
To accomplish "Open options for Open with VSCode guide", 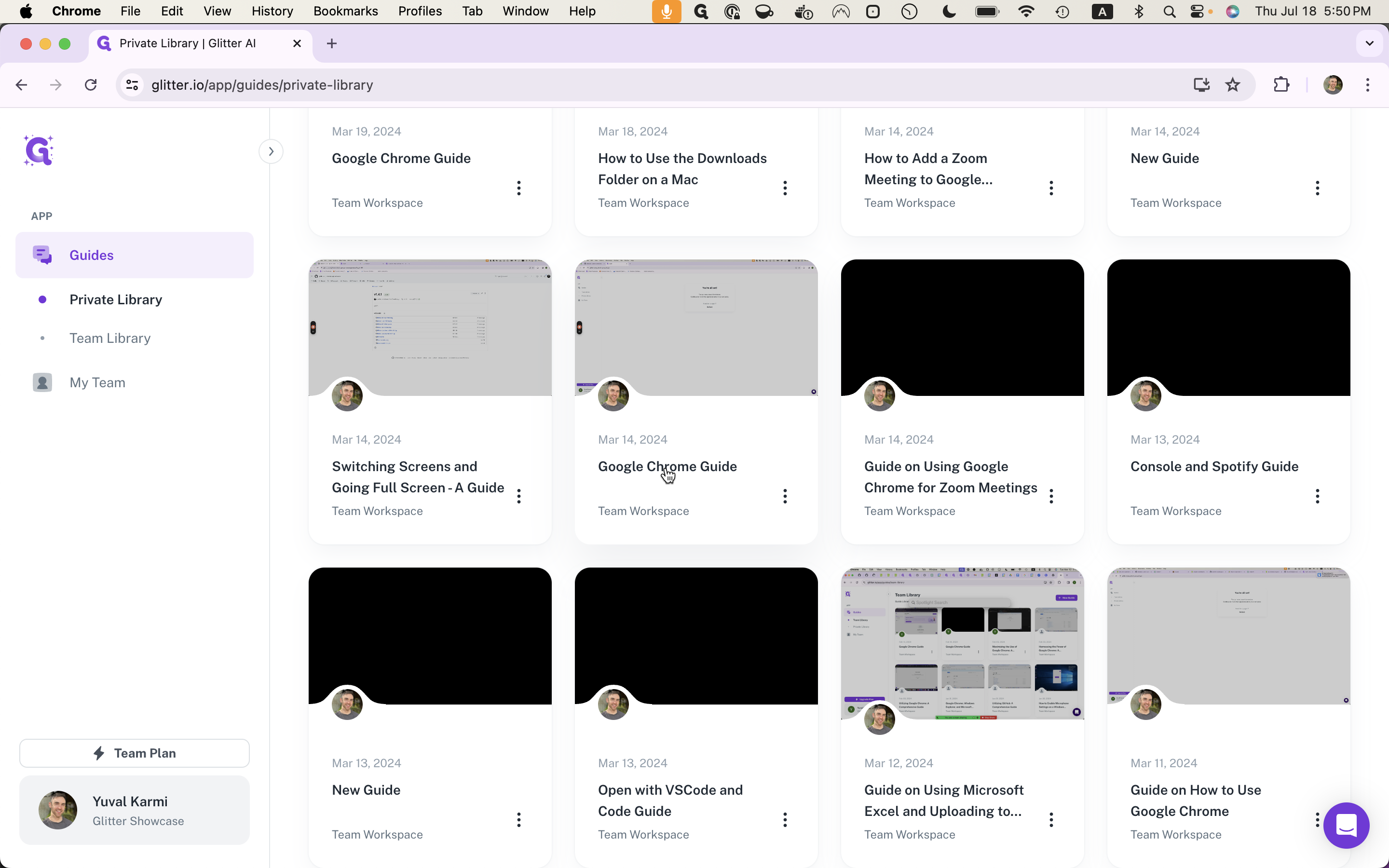I will [x=785, y=820].
